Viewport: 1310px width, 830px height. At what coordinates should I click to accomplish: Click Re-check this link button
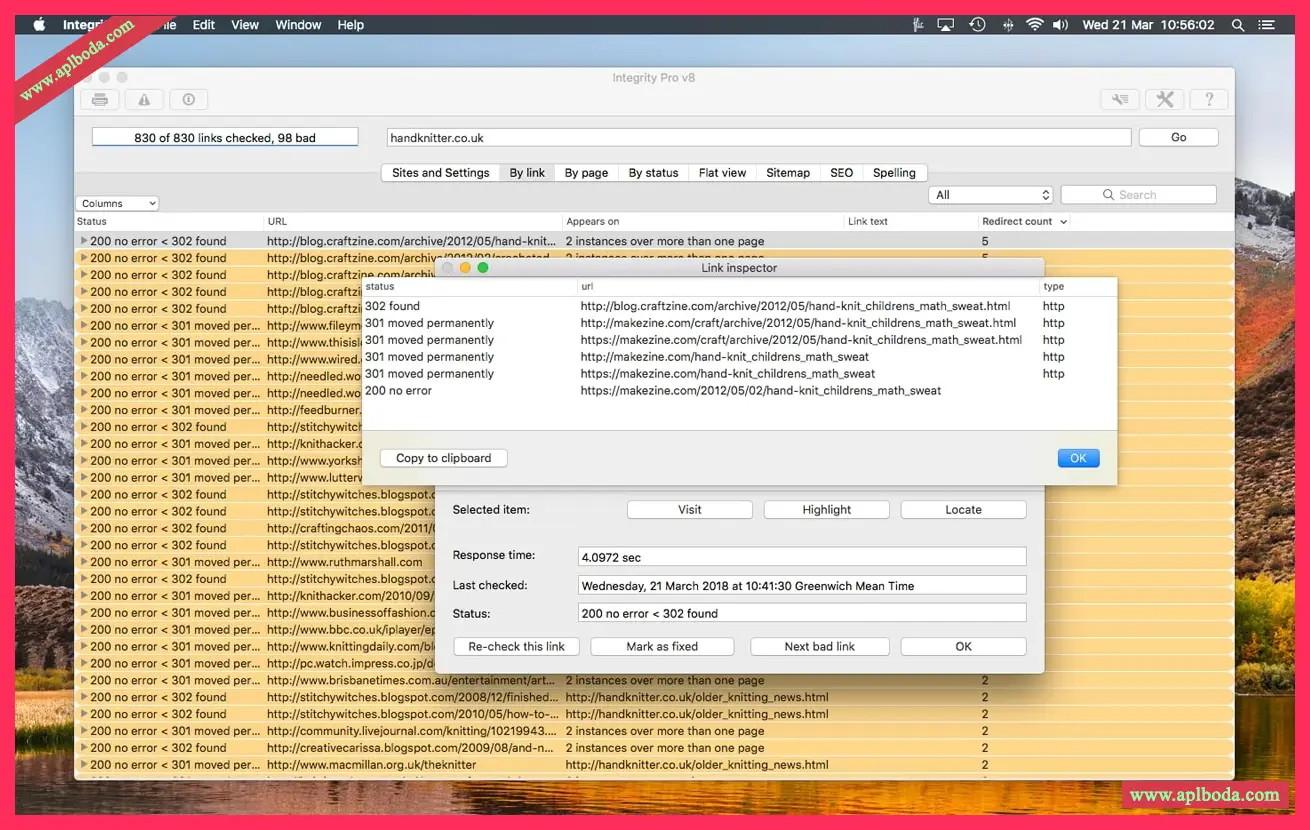coord(516,646)
